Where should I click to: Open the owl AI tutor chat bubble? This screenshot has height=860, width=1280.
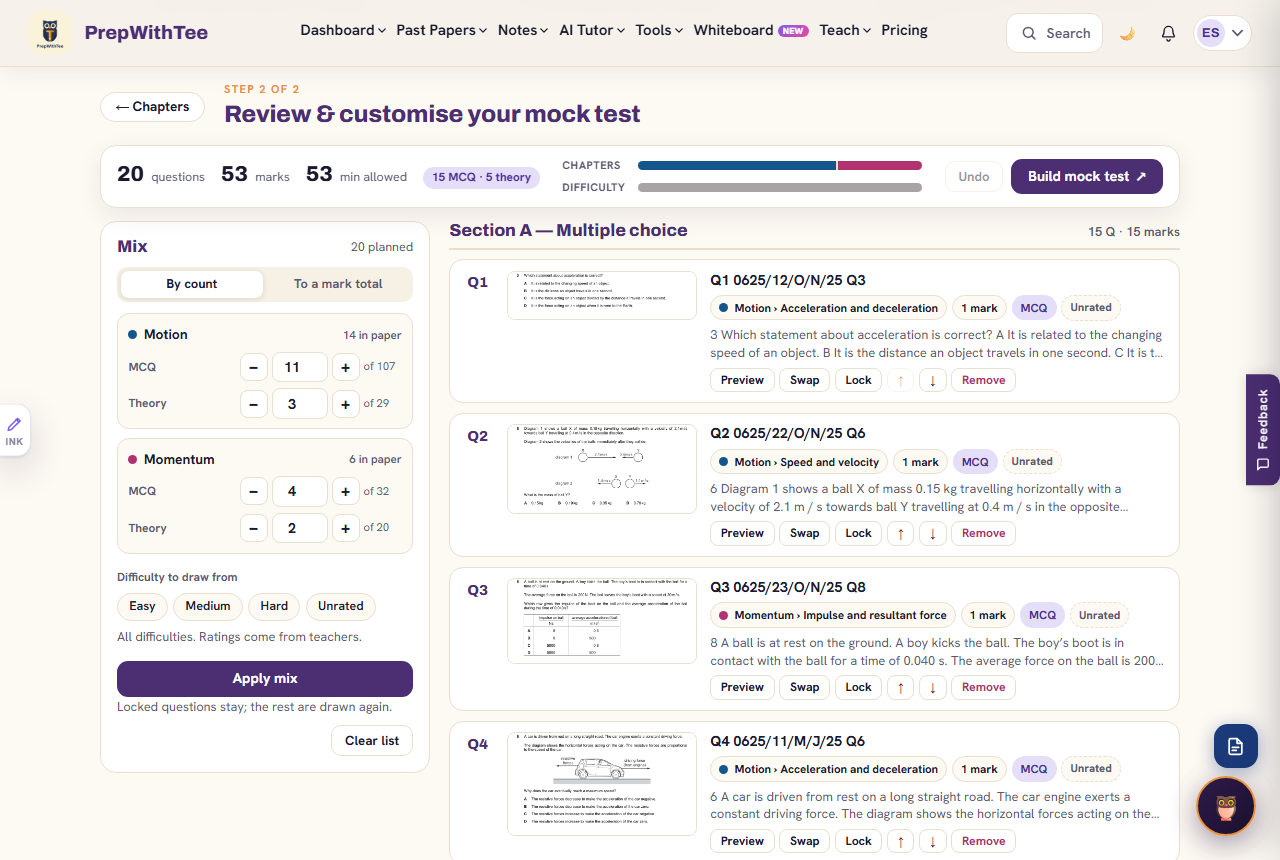tap(1226, 806)
